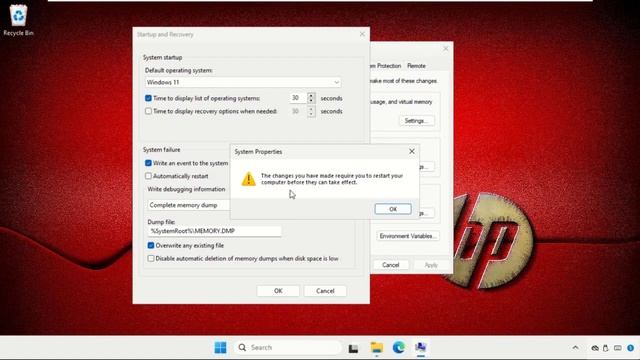Open the Recycle Bin desktop icon

coord(18,20)
